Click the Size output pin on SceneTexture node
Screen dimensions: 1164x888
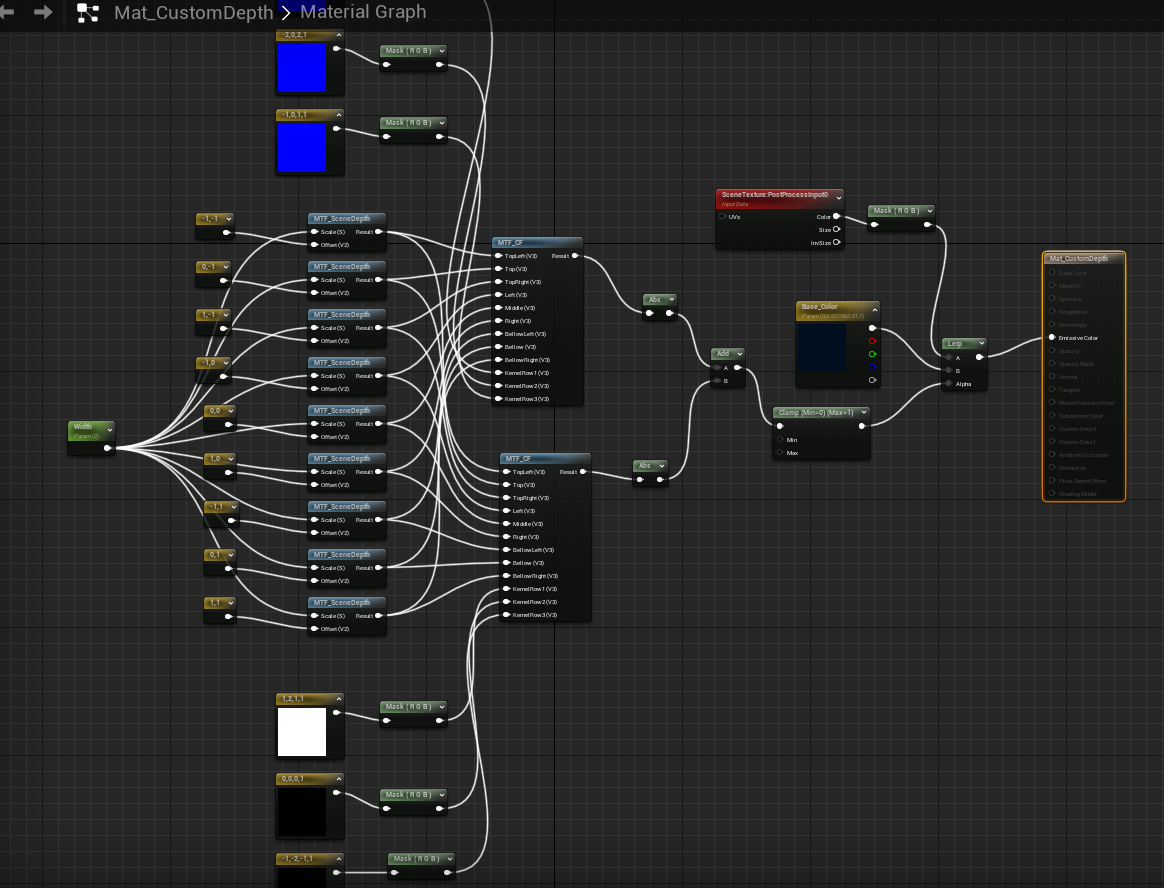point(837,229)
